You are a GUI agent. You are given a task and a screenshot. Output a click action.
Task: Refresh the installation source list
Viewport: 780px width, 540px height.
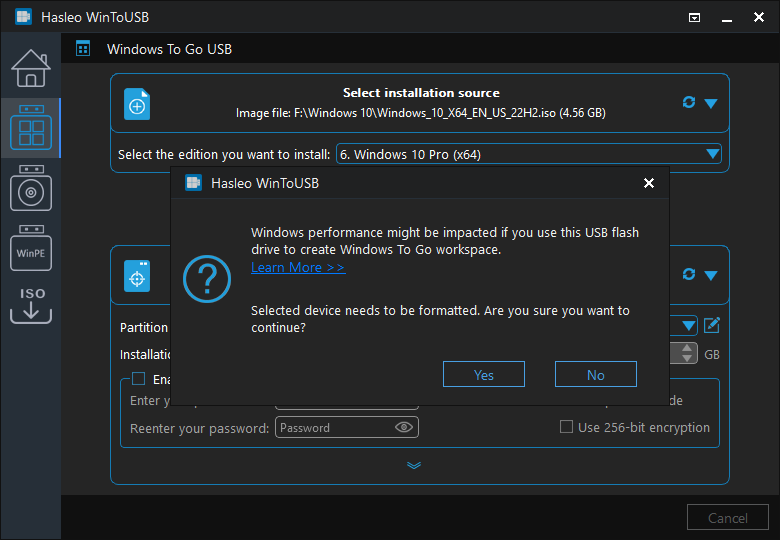689,102
